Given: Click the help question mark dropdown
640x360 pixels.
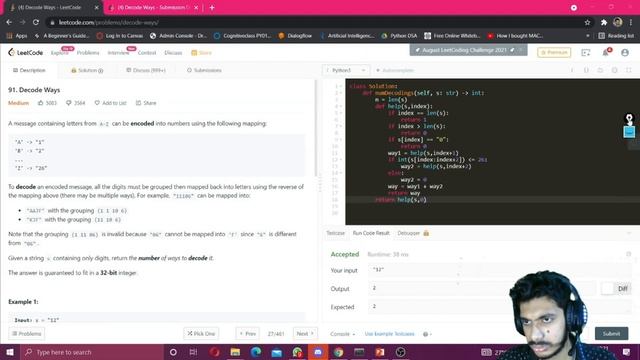Looking at the screenshot, I should coord(427,334).
